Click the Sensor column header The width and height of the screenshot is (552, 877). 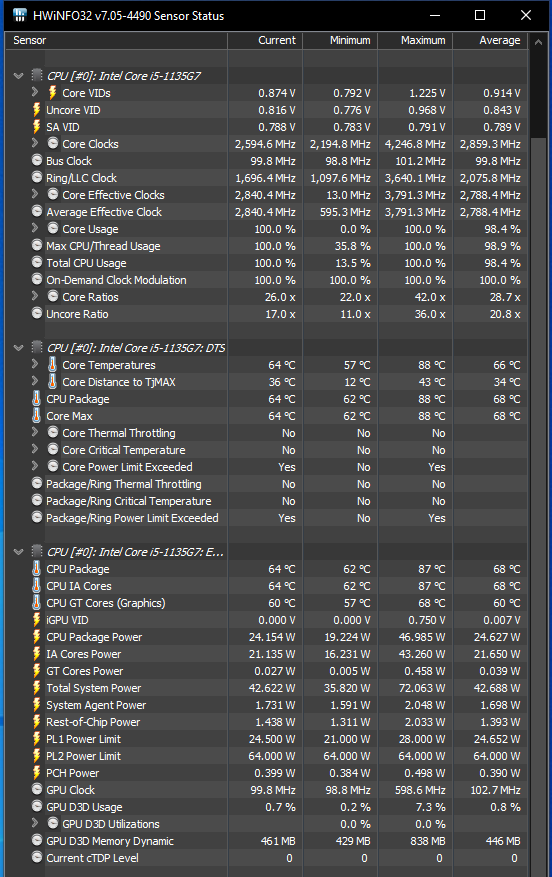point(116,40)
